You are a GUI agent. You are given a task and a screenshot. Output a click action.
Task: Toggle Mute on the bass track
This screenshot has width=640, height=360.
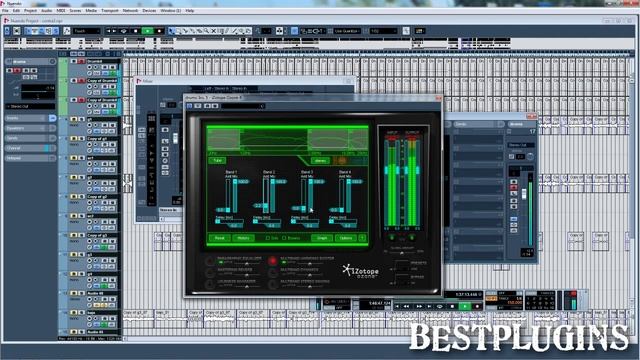[74, 313]
